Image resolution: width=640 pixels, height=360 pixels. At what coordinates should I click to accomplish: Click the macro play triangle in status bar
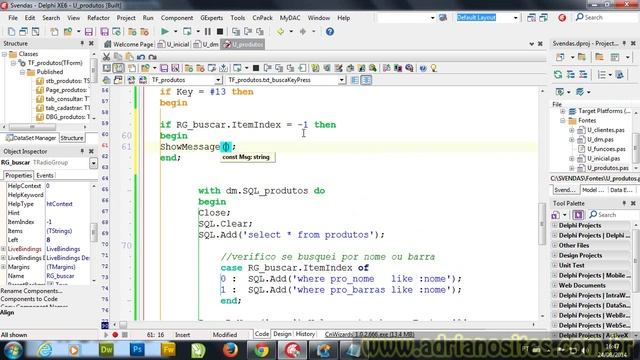[x=106, y=335]
